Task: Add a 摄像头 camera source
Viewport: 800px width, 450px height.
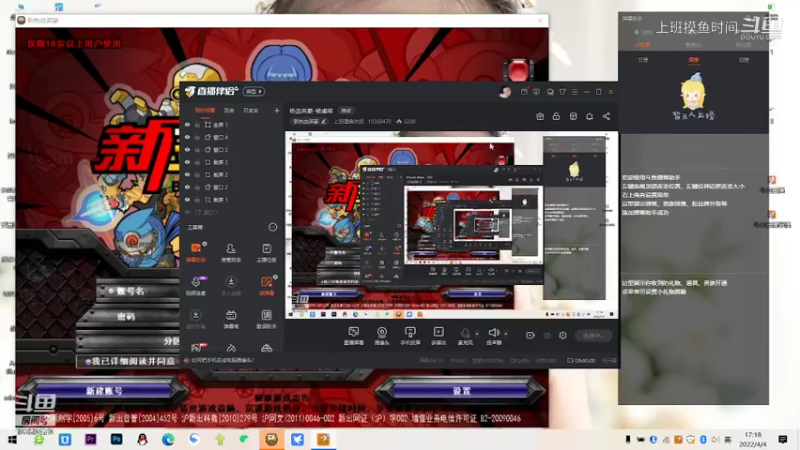Action: click(382, 336)
